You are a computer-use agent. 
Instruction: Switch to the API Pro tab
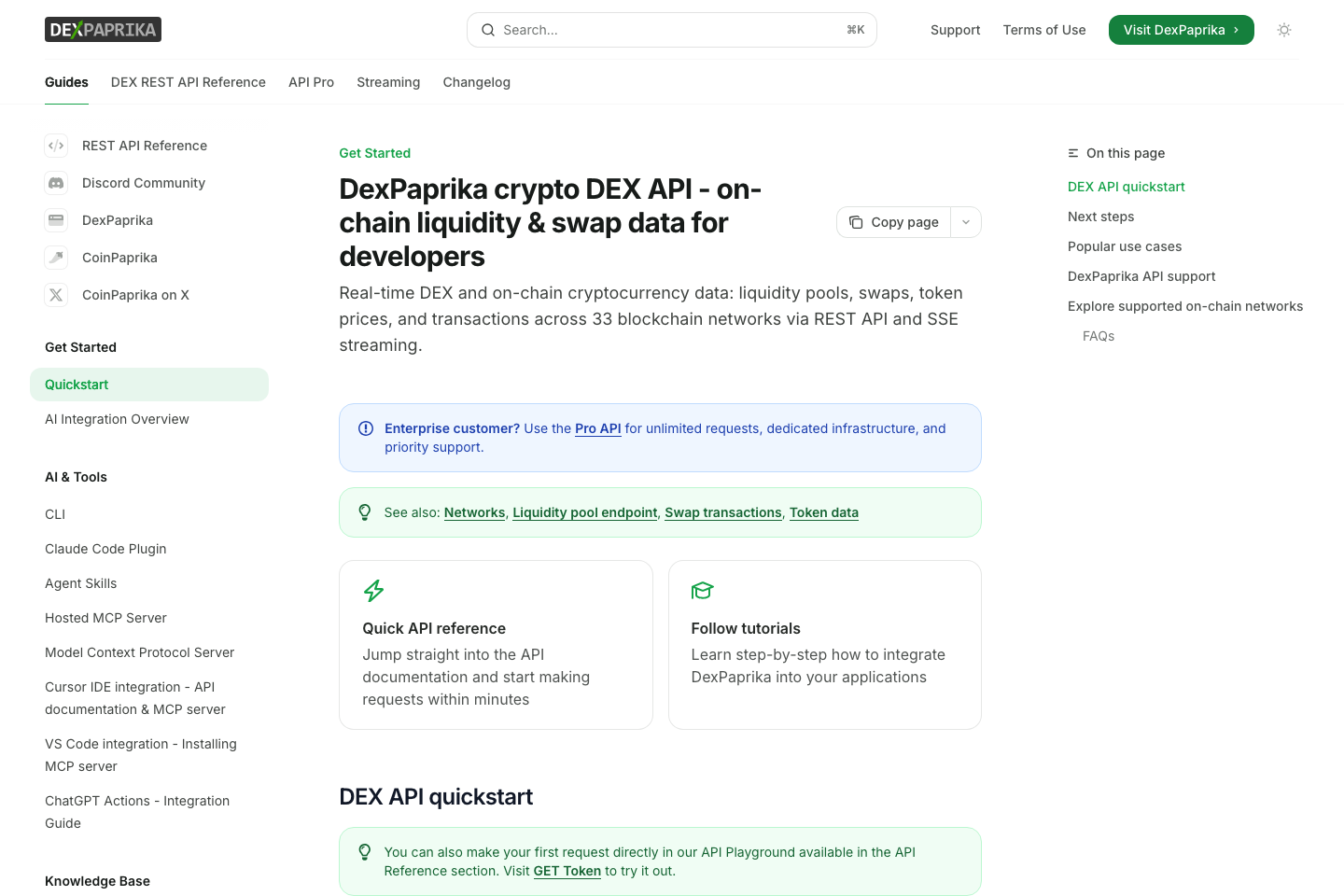pos(311,82)
